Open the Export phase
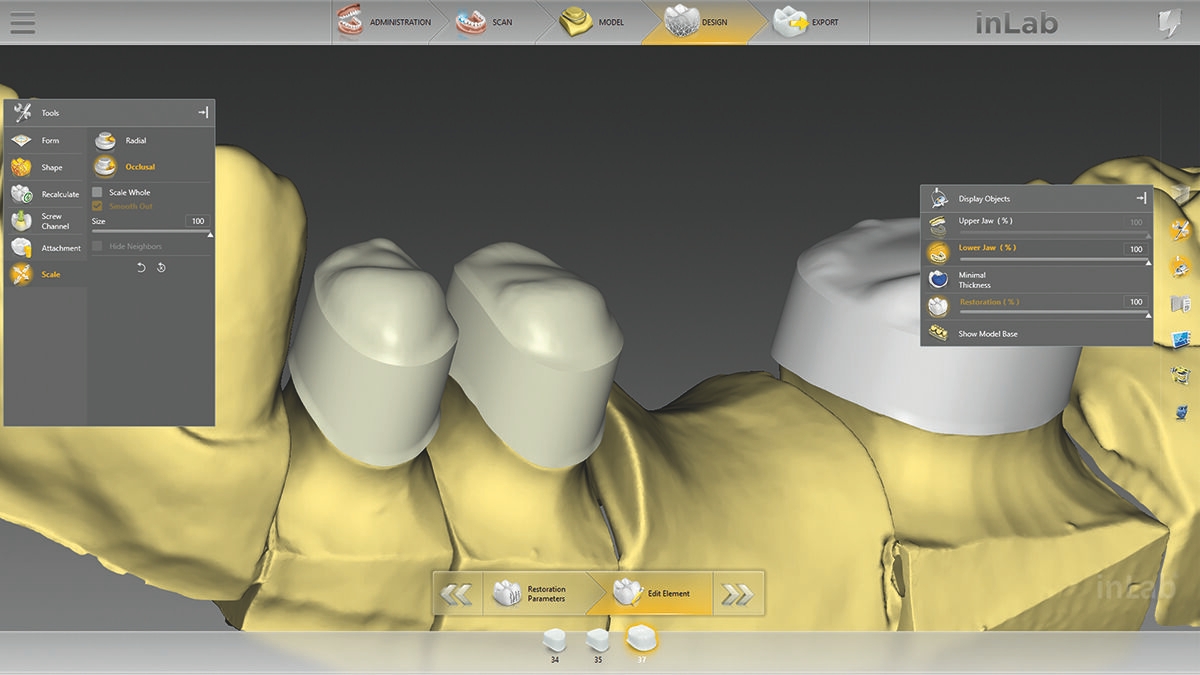 (810, 22)
